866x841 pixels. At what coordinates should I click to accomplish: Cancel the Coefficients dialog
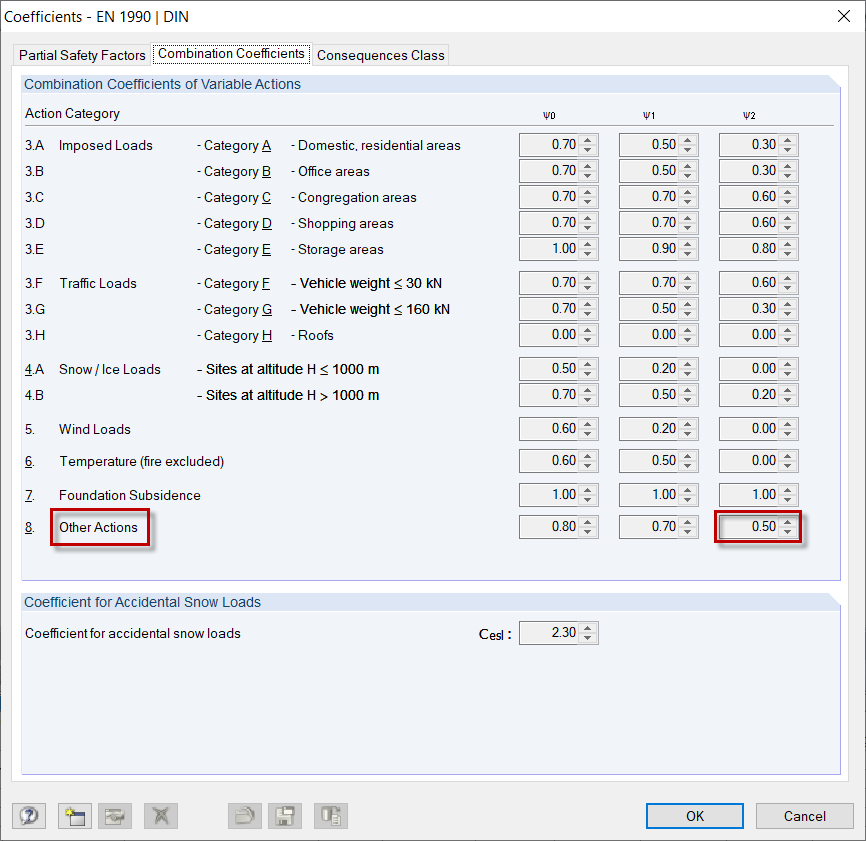[x=804, y=816]
